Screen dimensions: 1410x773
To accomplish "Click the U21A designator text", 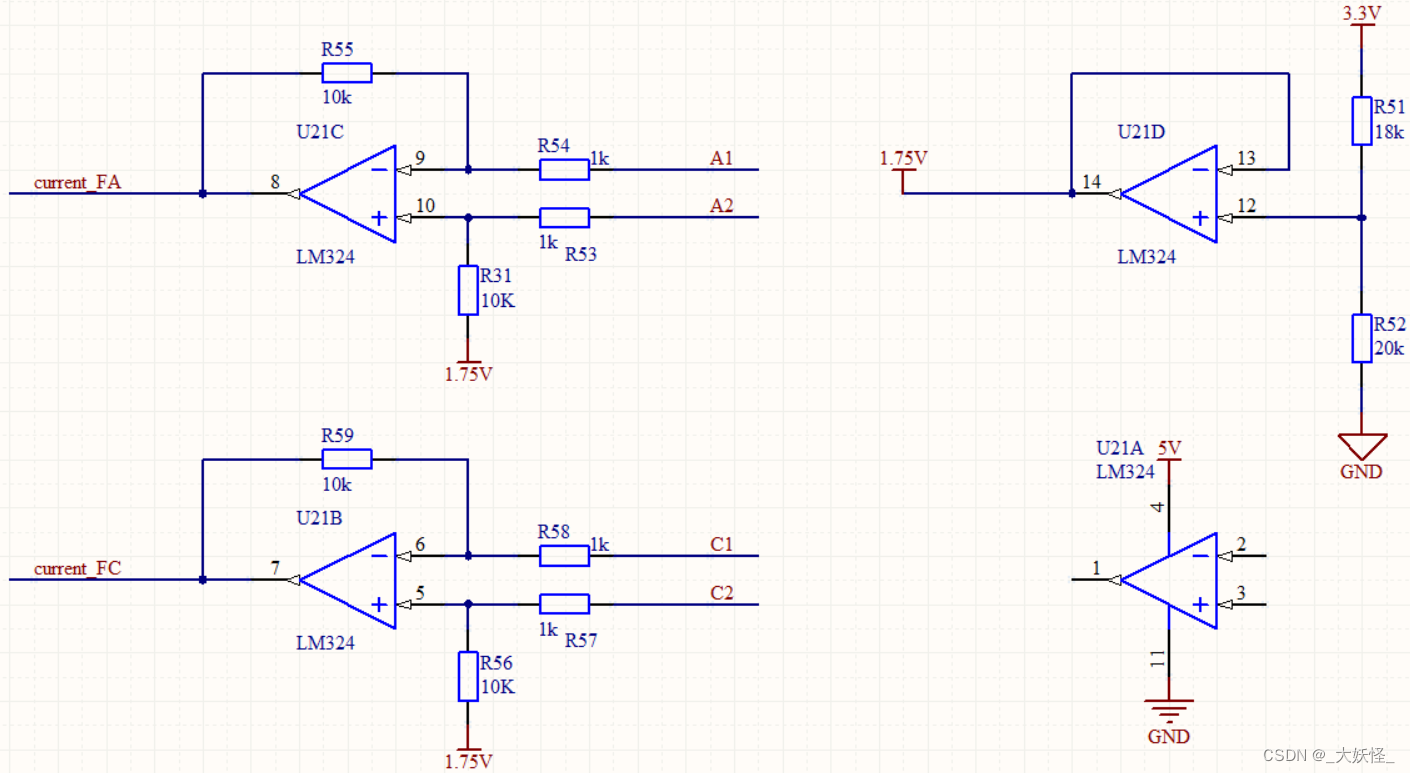I will pos(1120,448).
